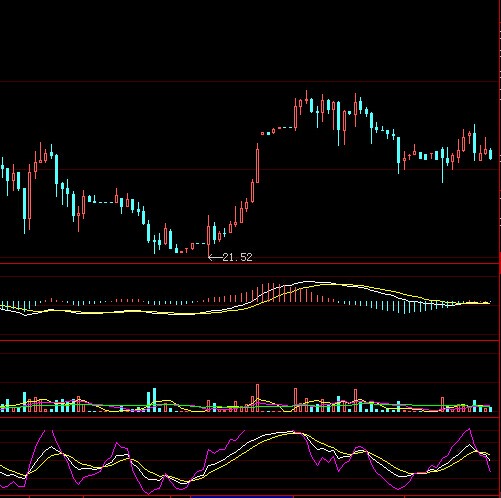Click the blue highlighted segment on the bottom bar
Viewport: 501px width, 498px height.
point(242,496)
